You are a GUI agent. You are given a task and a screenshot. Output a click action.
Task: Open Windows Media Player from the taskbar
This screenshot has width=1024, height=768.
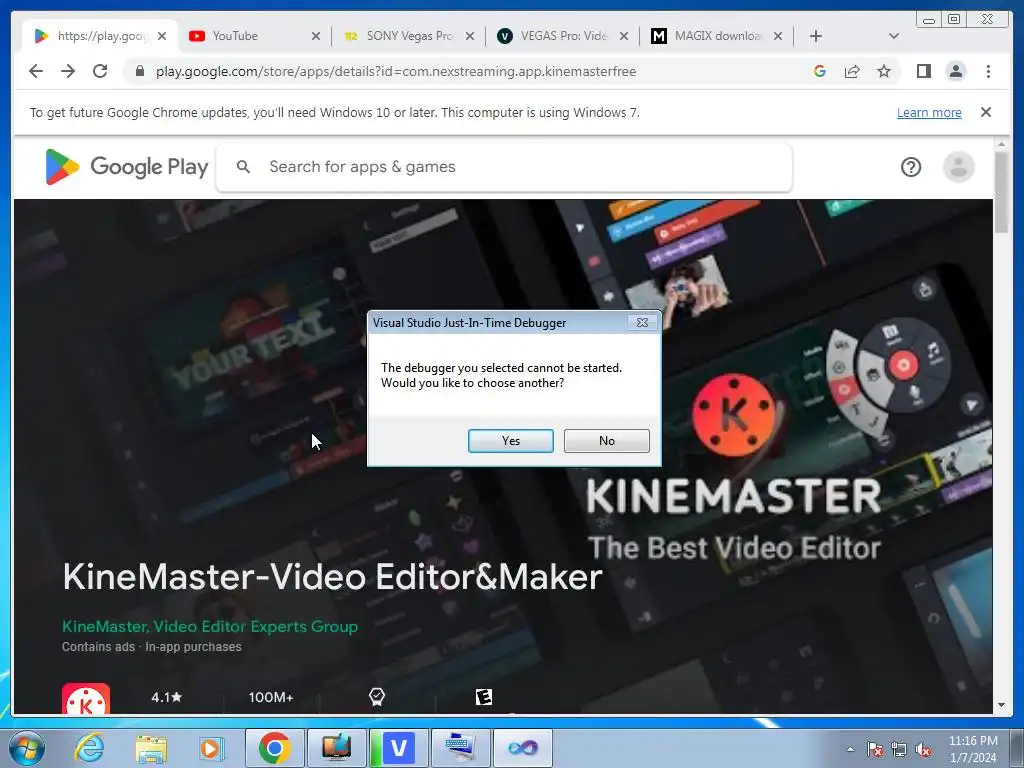(x=211, y=748)
